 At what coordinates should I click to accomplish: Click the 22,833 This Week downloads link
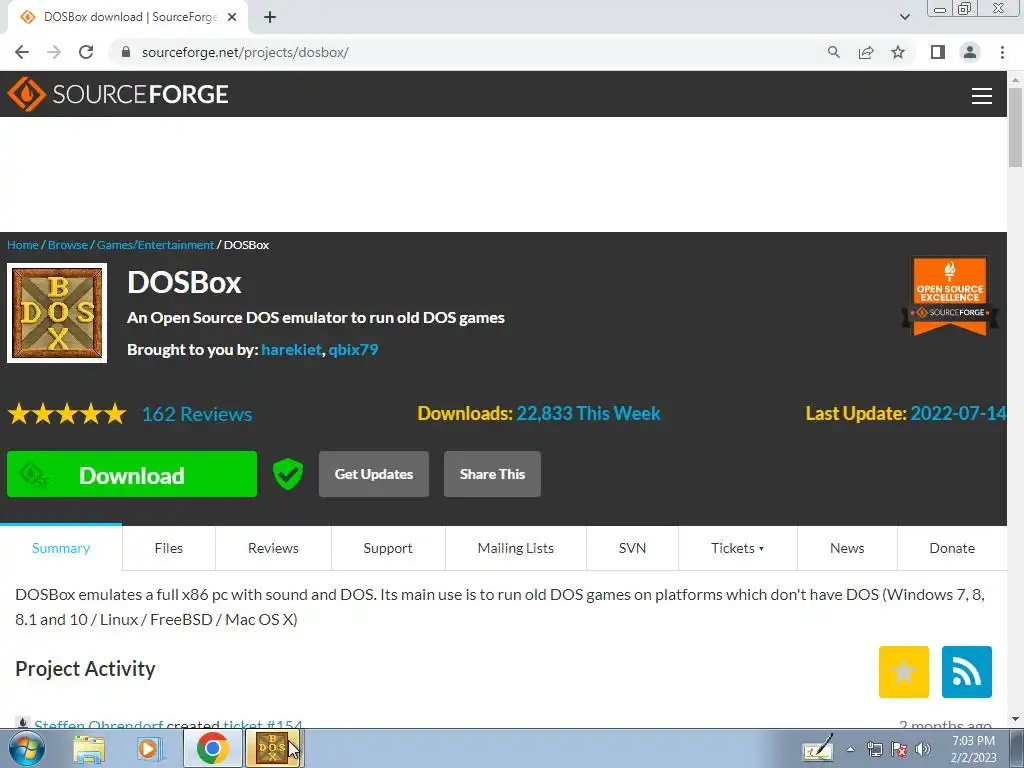coord(588,413)
